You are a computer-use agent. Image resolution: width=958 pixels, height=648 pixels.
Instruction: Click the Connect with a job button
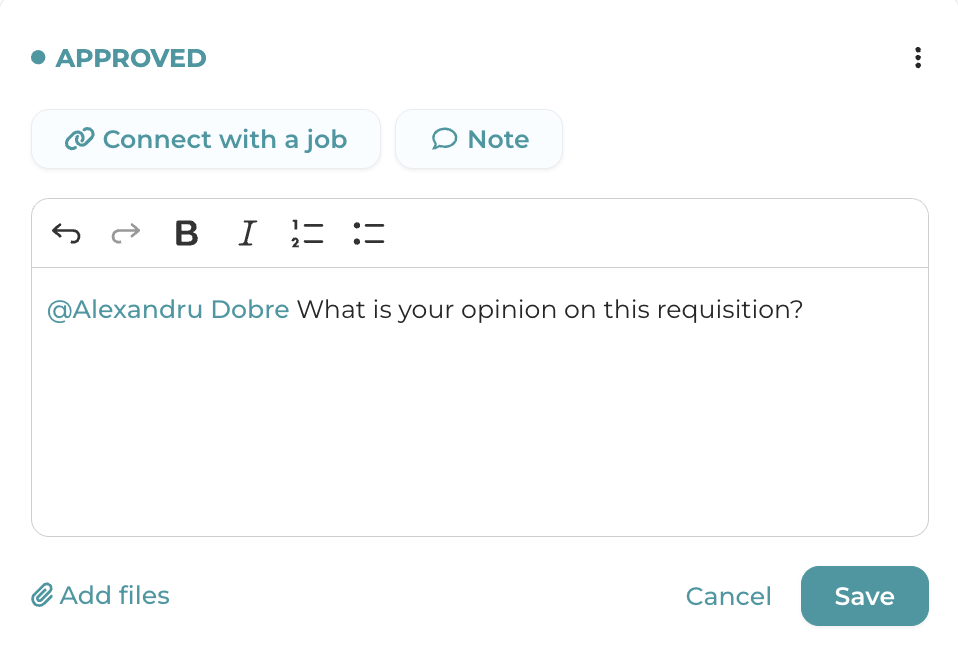click(206, 139)
